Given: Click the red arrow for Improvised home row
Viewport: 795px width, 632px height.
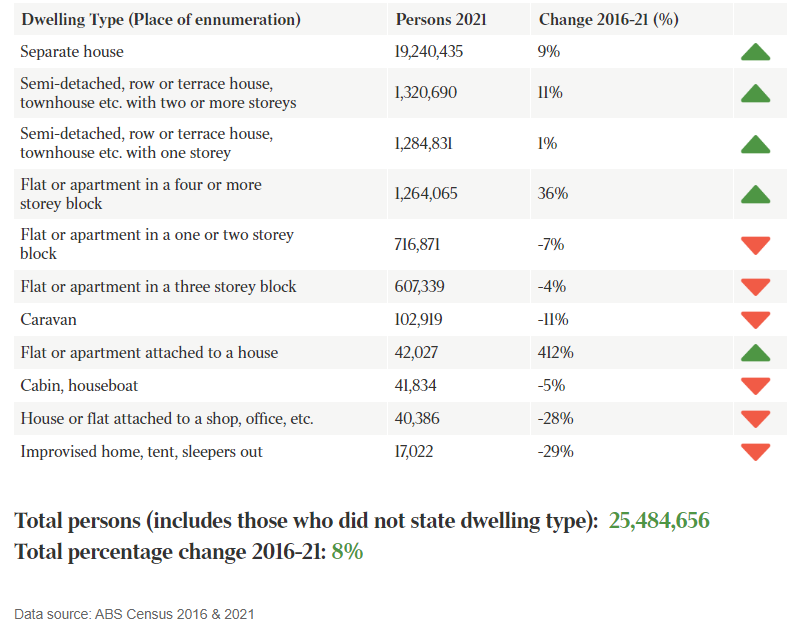Looking at the screenshot, I should point(755,452).
